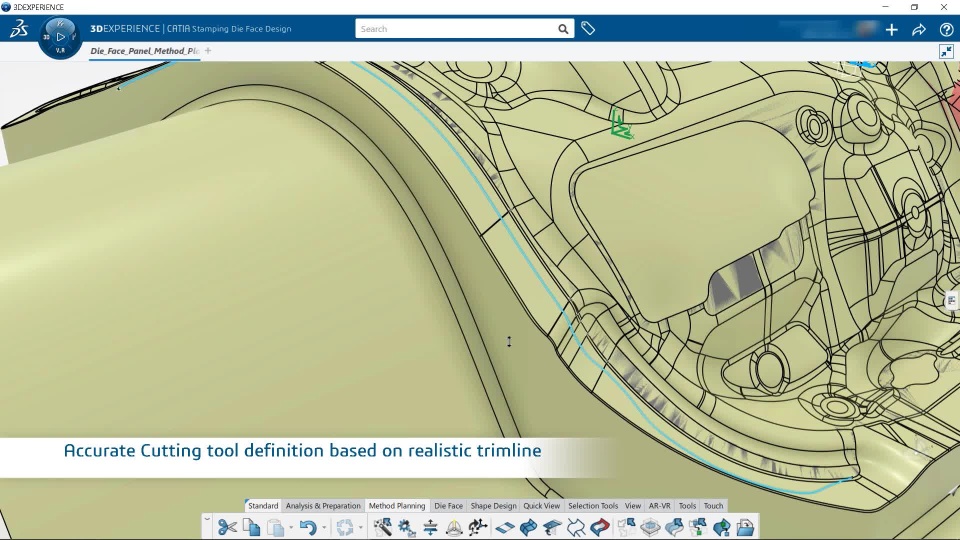Select the red curved arrow tool icon
This screenshot has width=960, height=540.
[x=600, y=527]
